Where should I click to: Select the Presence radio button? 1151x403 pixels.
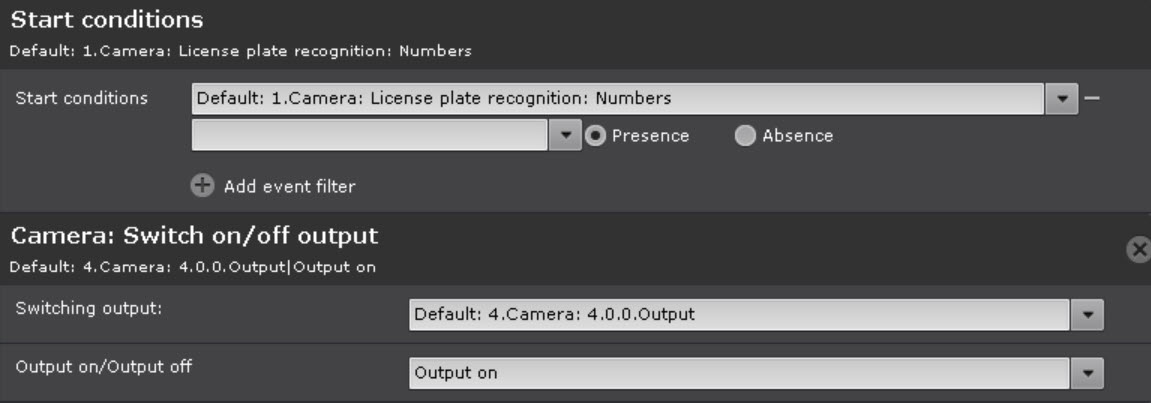point(596,136)
